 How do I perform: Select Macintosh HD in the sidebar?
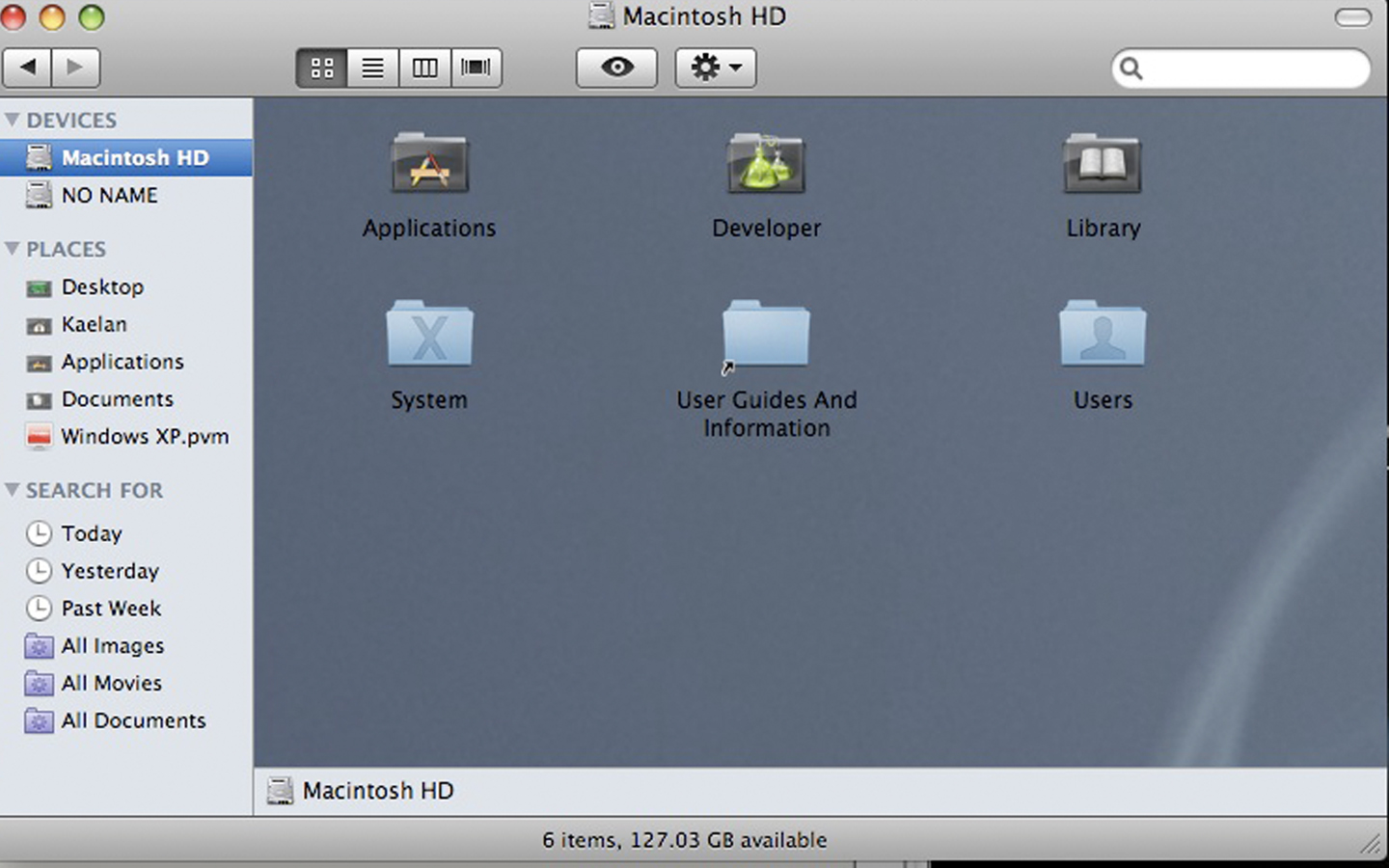click(126, 157)
